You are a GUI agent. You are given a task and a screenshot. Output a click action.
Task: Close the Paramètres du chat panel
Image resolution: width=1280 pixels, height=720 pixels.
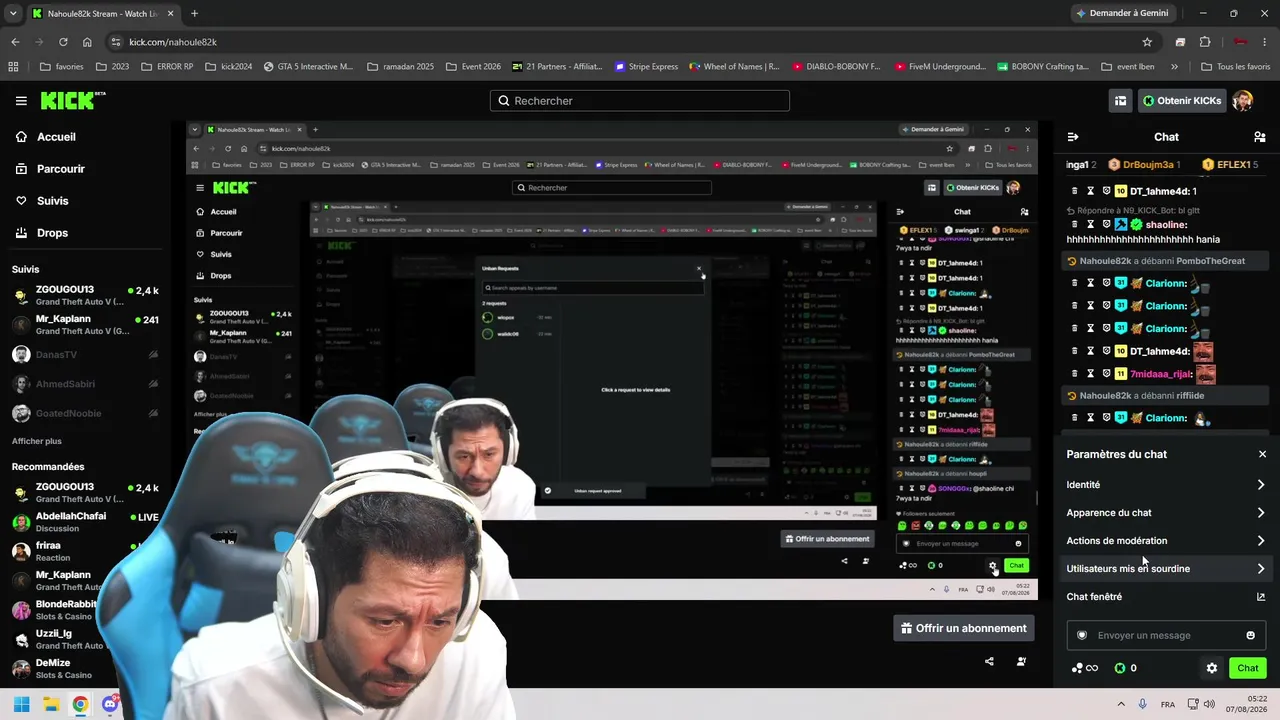tap(1262, 454)
